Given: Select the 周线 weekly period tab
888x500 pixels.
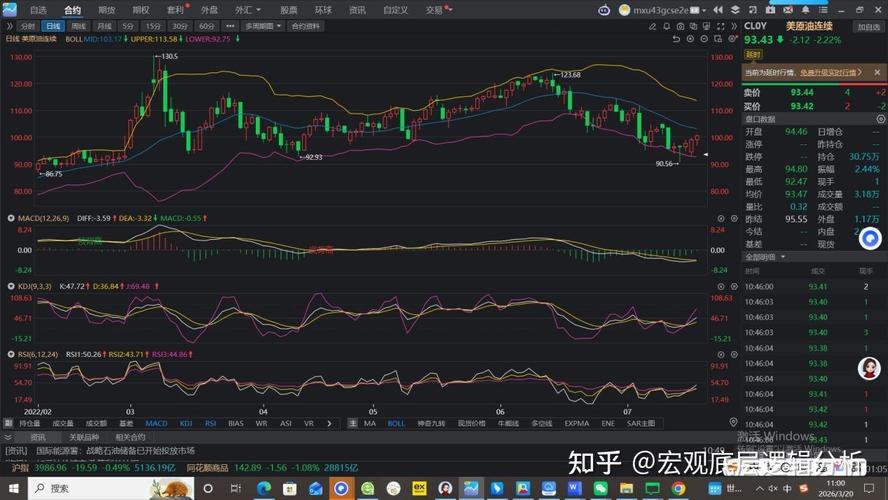Looking at the screenshot, I should 79,26.
